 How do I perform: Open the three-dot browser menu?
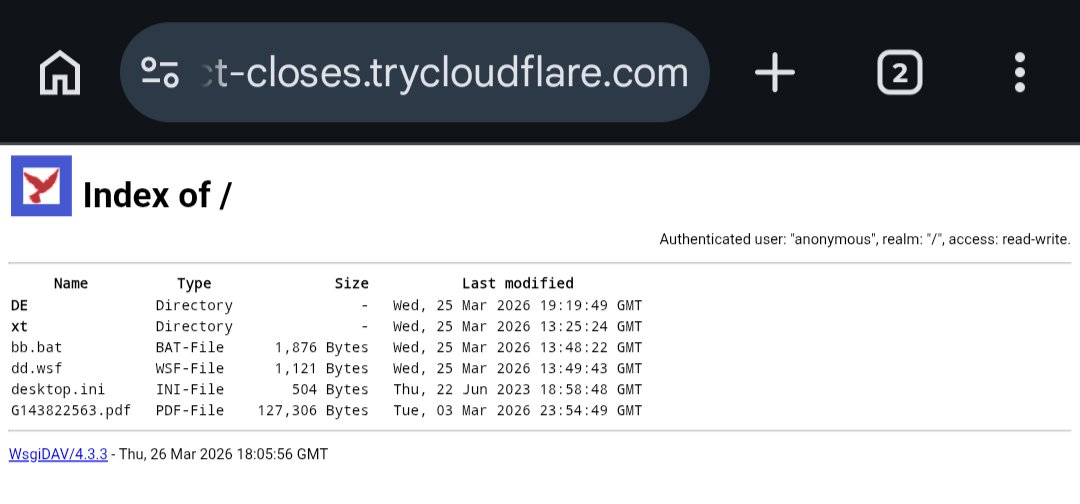click(x=1019, y=73)
